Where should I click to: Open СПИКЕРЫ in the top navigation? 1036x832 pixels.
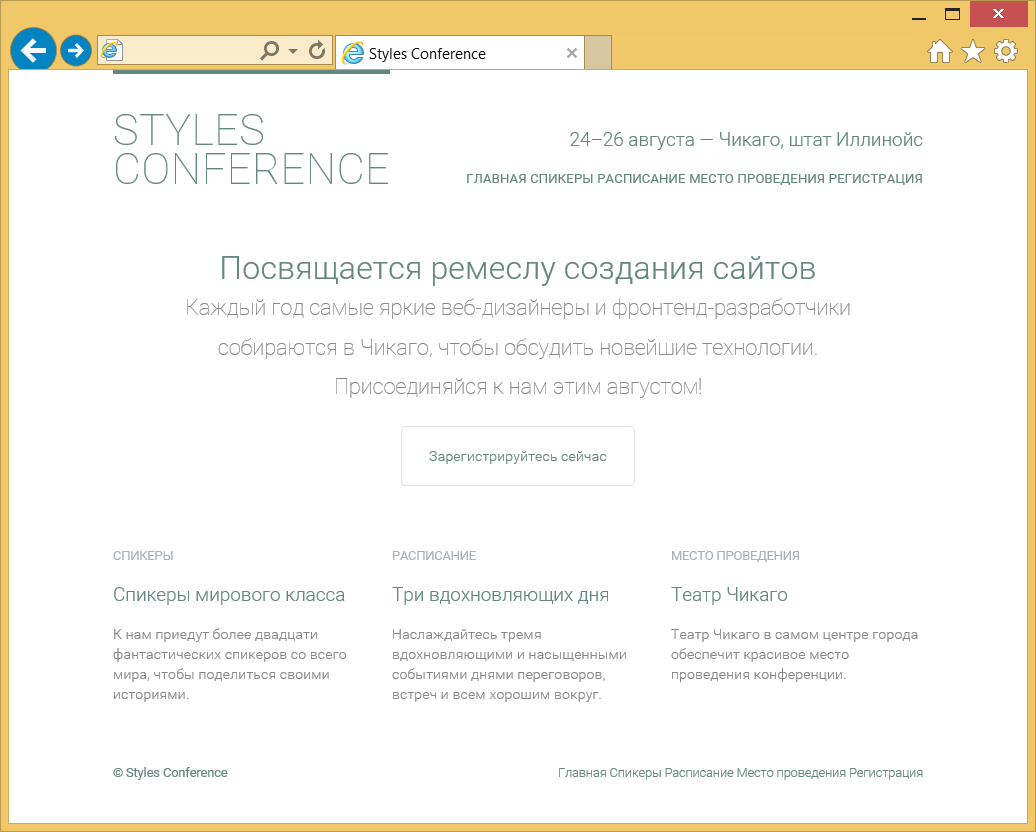[561, 179]
